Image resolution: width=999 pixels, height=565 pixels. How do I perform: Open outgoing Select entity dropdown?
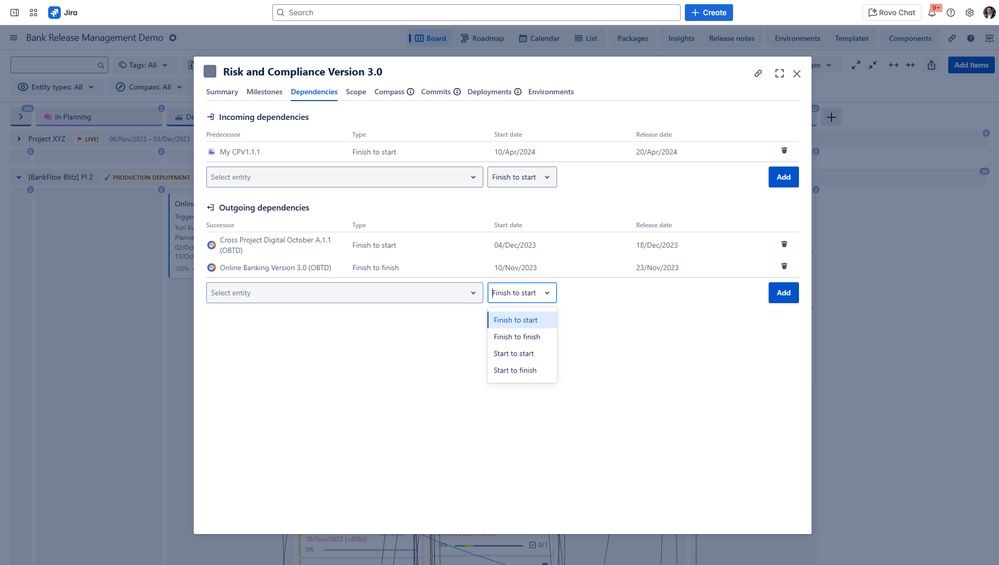[344, 293]
